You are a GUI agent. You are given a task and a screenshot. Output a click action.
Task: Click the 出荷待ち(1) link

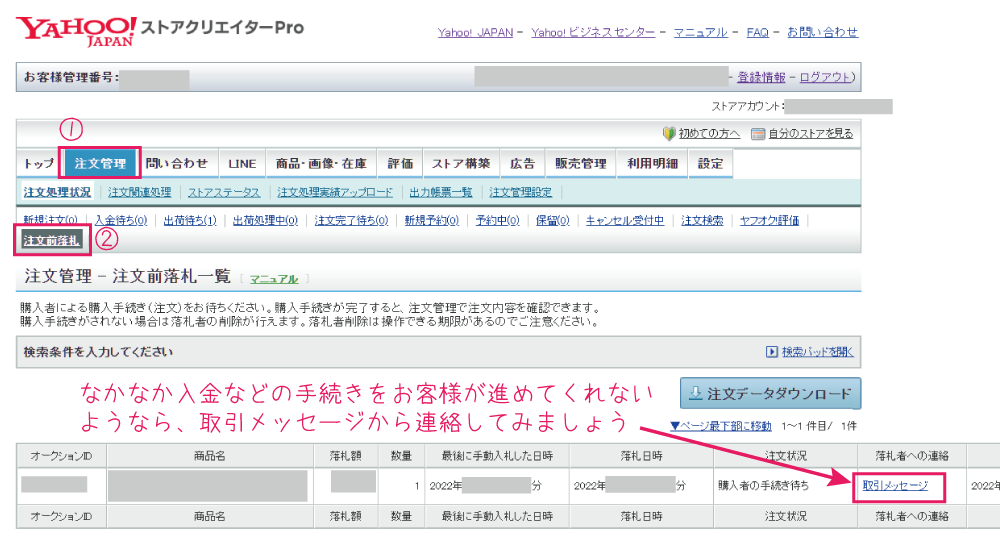coord(190,220)
